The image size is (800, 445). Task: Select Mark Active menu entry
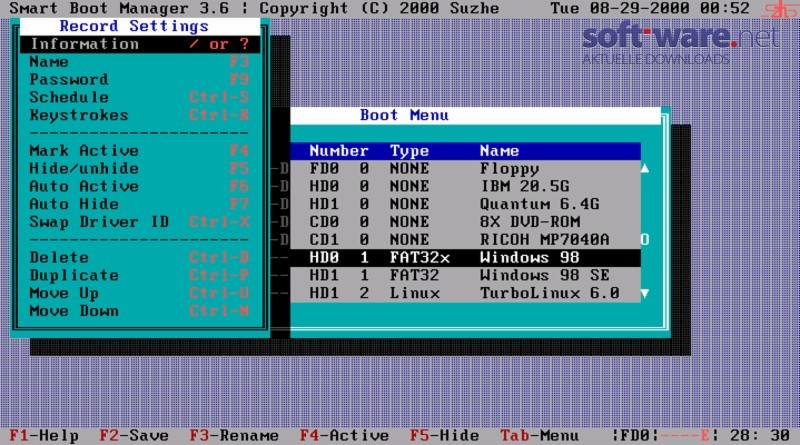click(x=140, y=151)
